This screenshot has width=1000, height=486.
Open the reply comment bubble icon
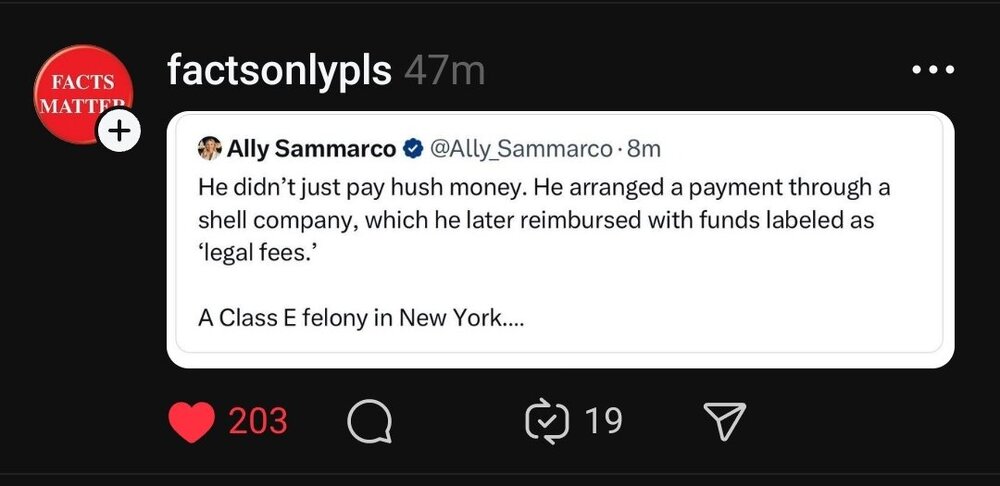pos(369,422)
